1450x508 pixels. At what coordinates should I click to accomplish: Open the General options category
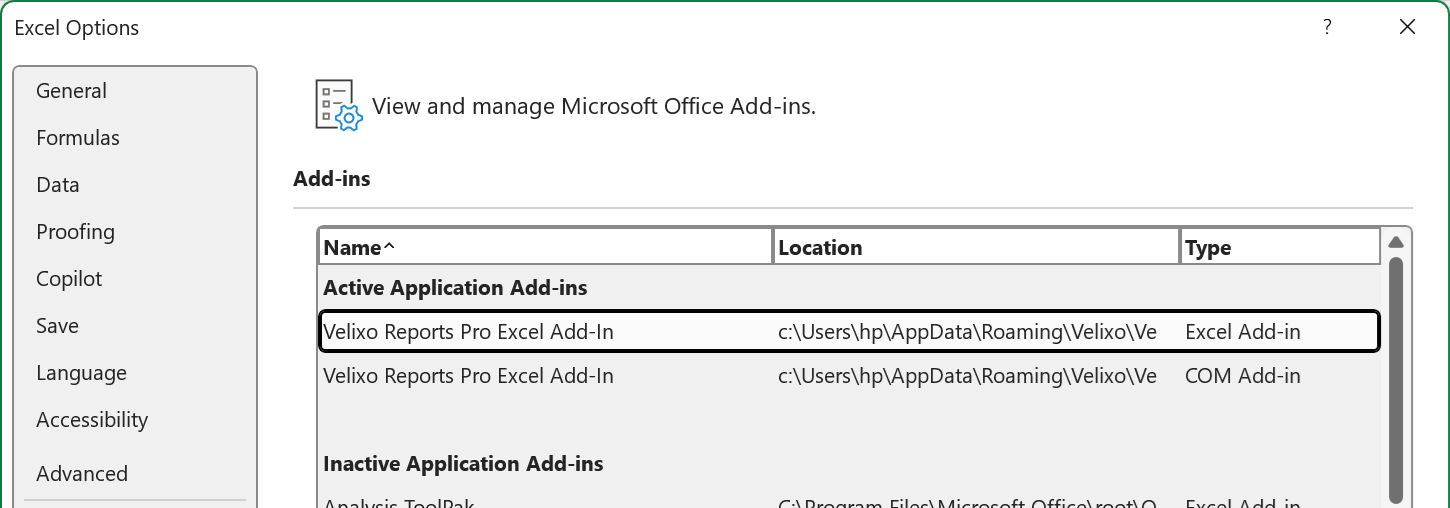tap(71, 91)
